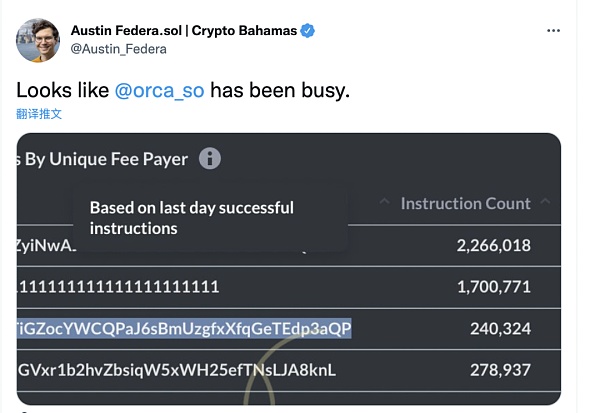The height and width of the screenshot is (413, 600).
Task: Click sort arrow right of Instruction Count
Action: coord(545,201)
